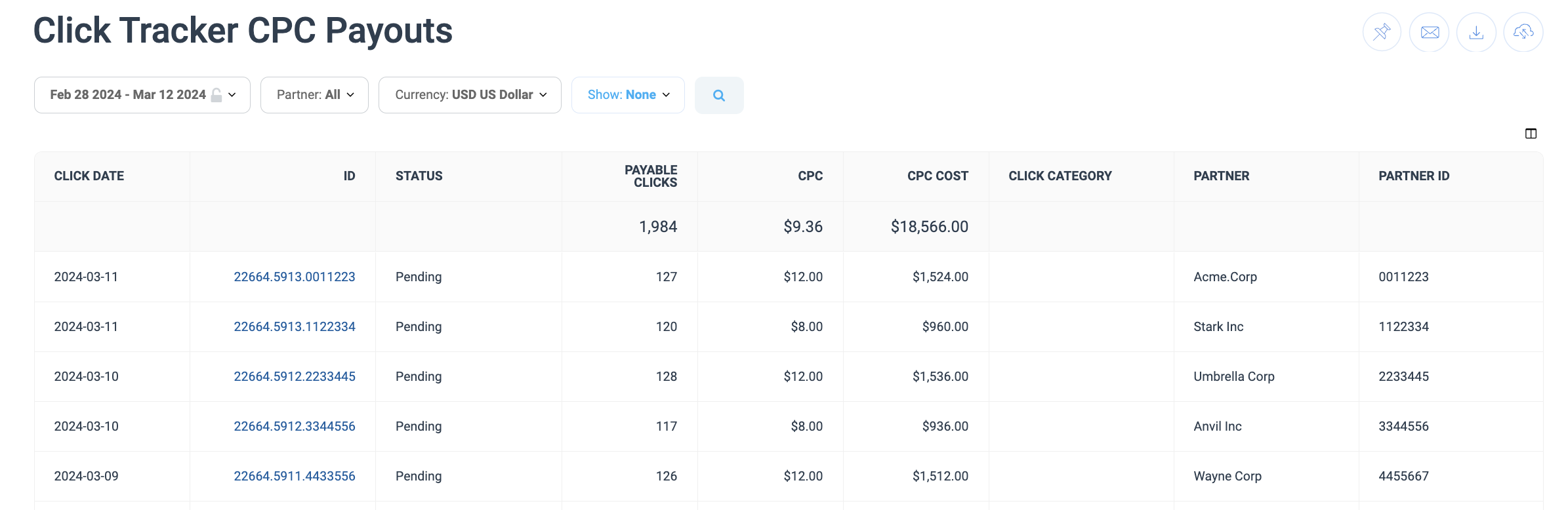1568x510 pixels.
Task: Sort by Payable Clicks column header
Action: (x=651, y=176)
